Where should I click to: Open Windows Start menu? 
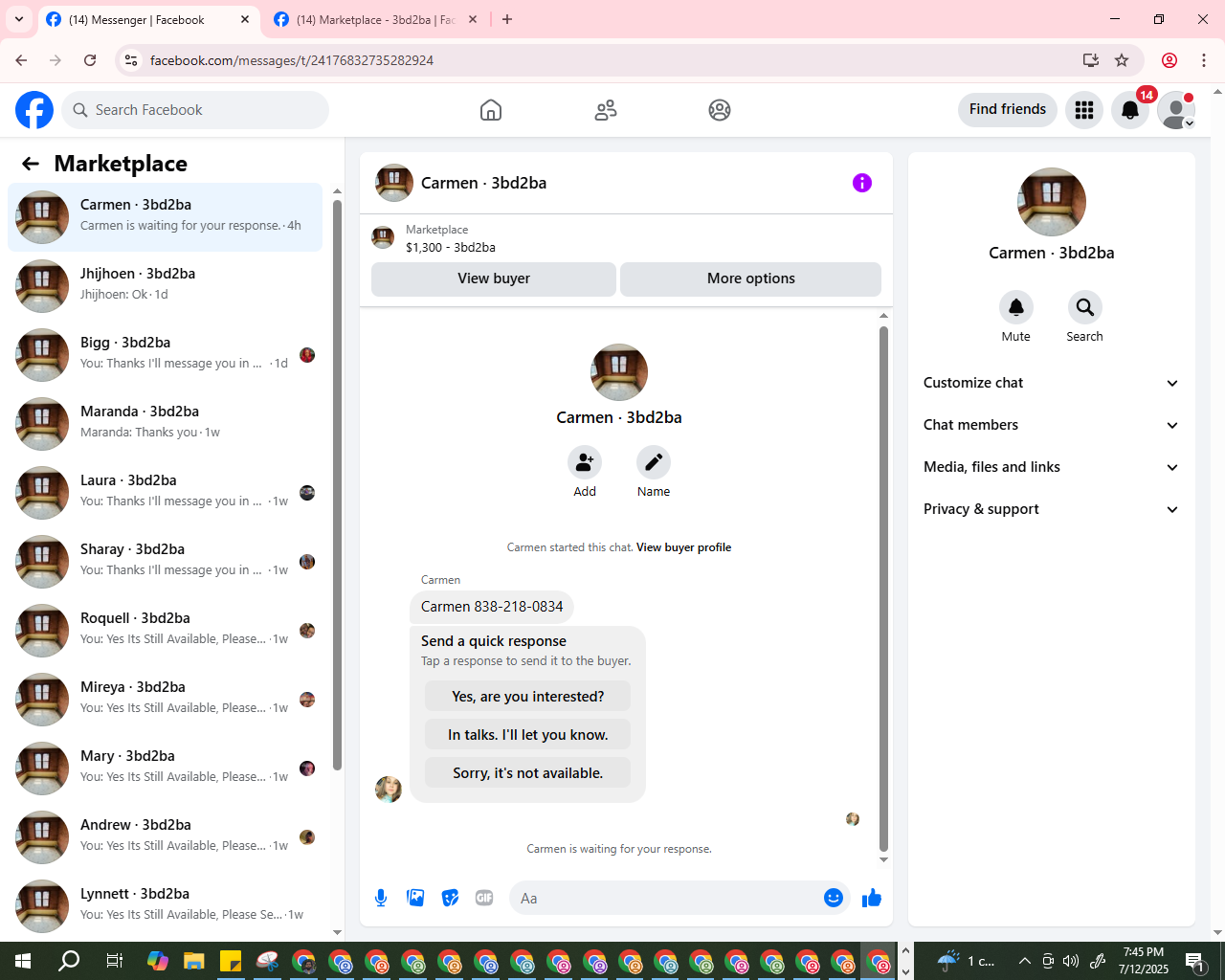[23, 961]
